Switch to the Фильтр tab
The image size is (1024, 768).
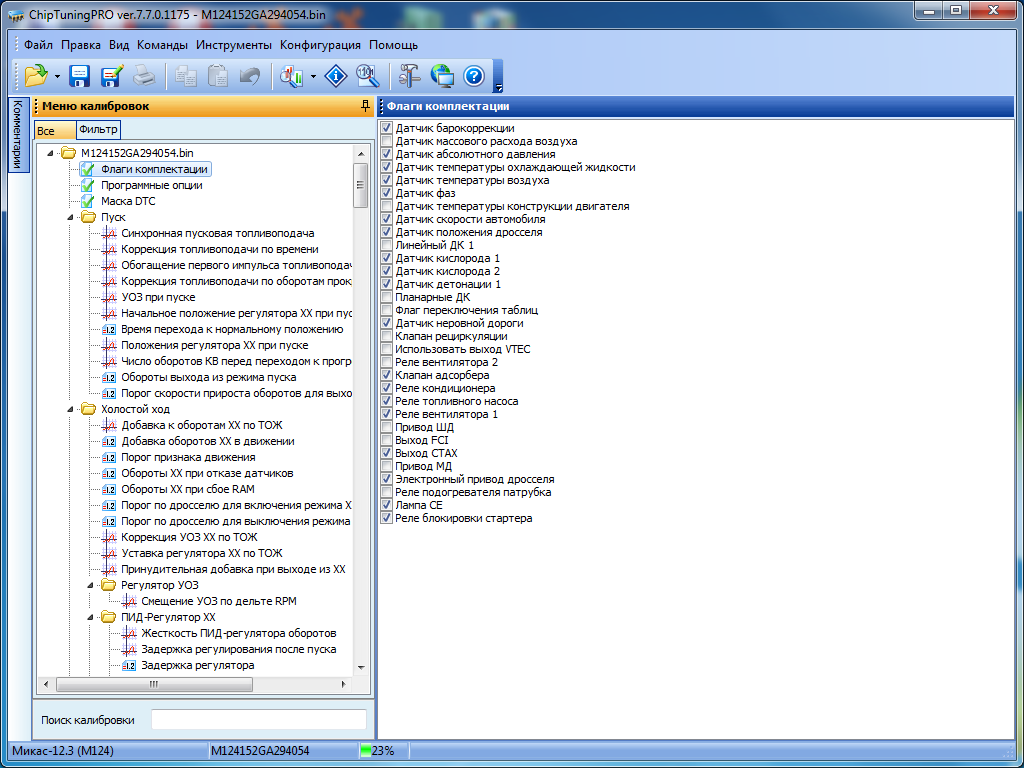coord(98,130)
